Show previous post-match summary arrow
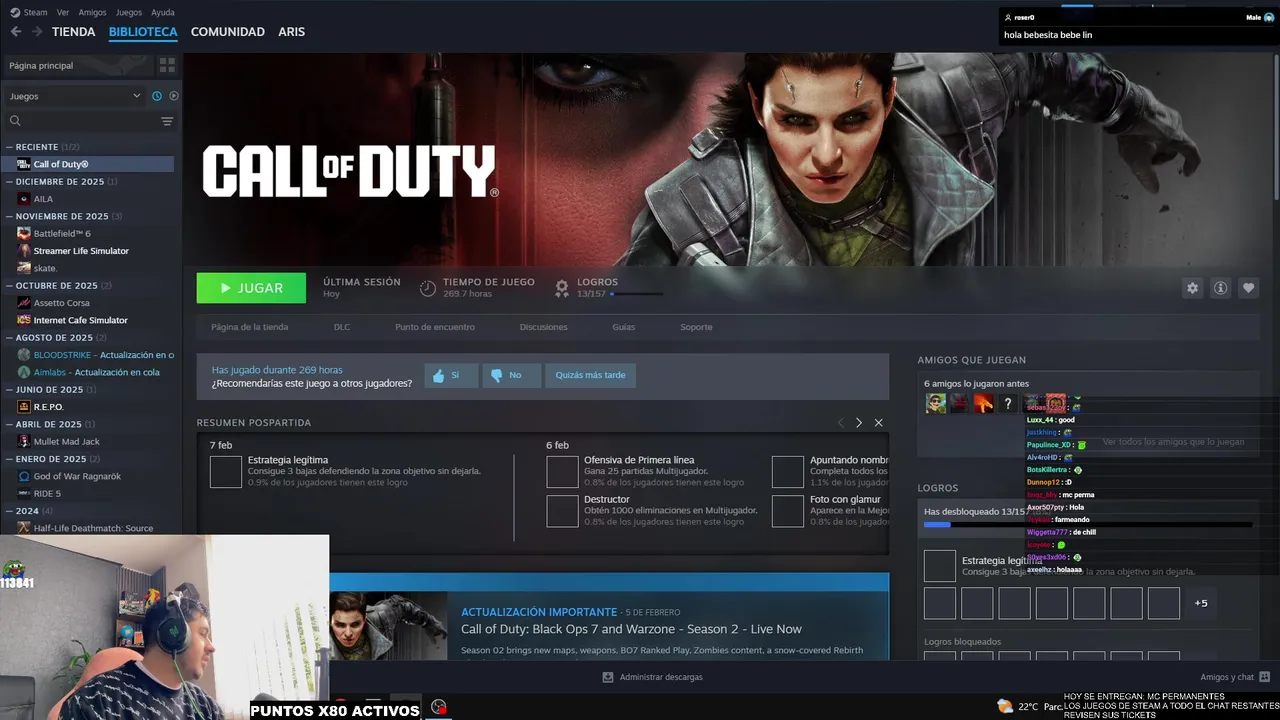 [x=840, y=423]
